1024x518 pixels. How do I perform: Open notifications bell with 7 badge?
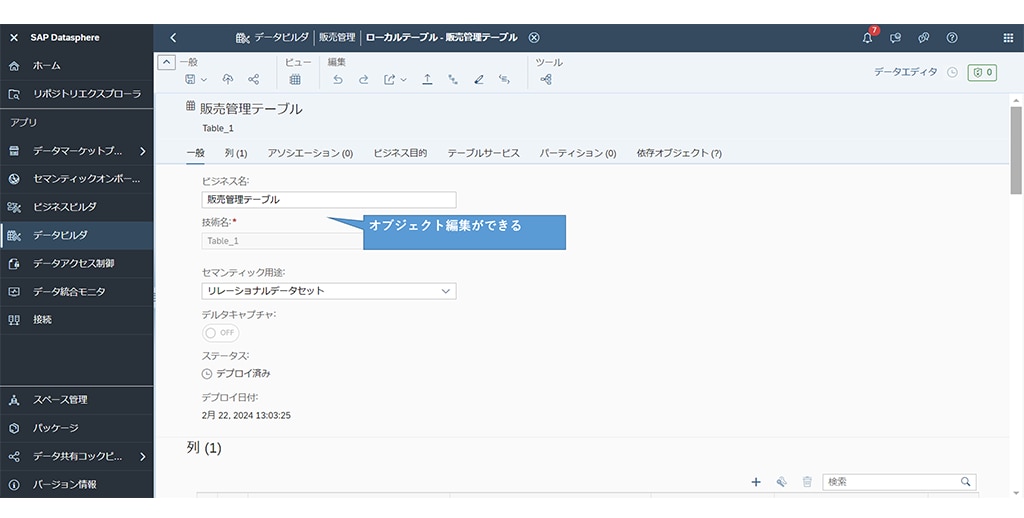pos(867,38)
